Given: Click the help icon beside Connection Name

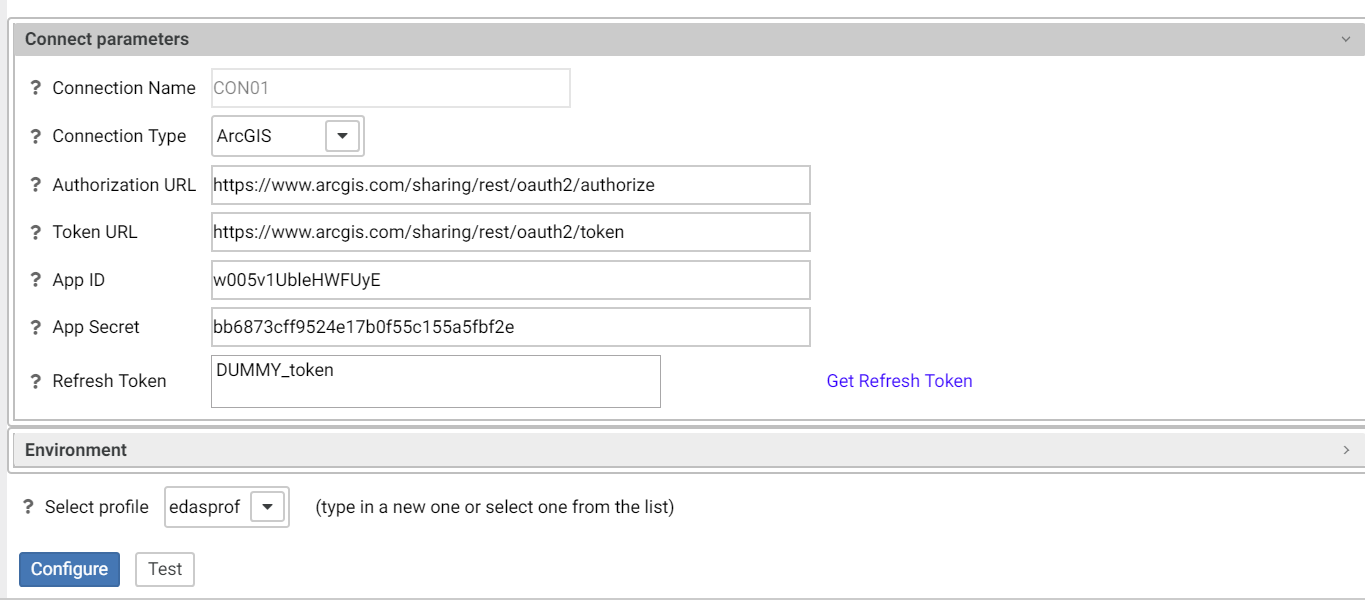Looking at the screenshot, I should [x=36, y=88].
